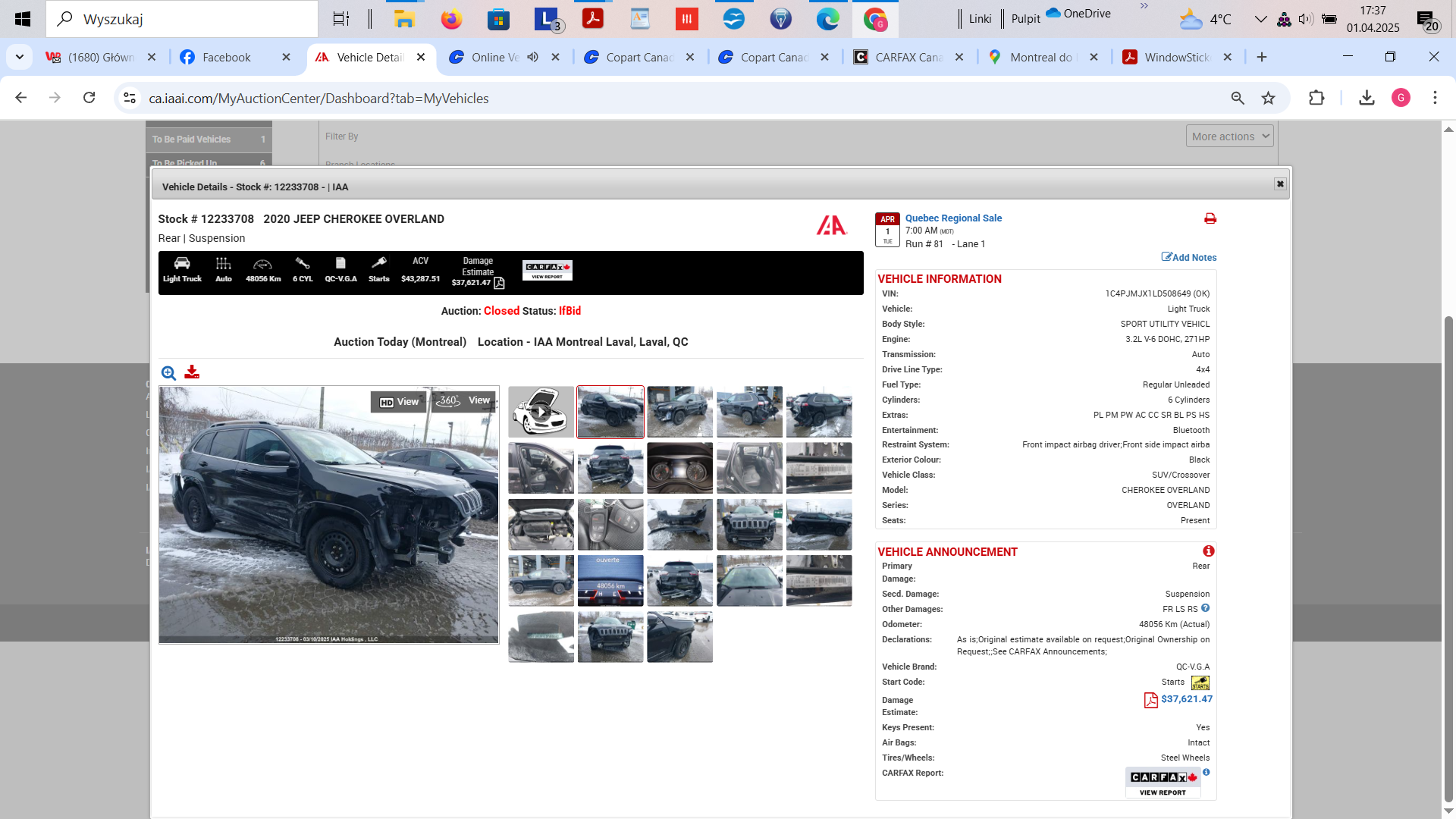Open Microsoft Edge from the taskbar
This screenshot has width=1456, height=819.
(x=827, y=19)
